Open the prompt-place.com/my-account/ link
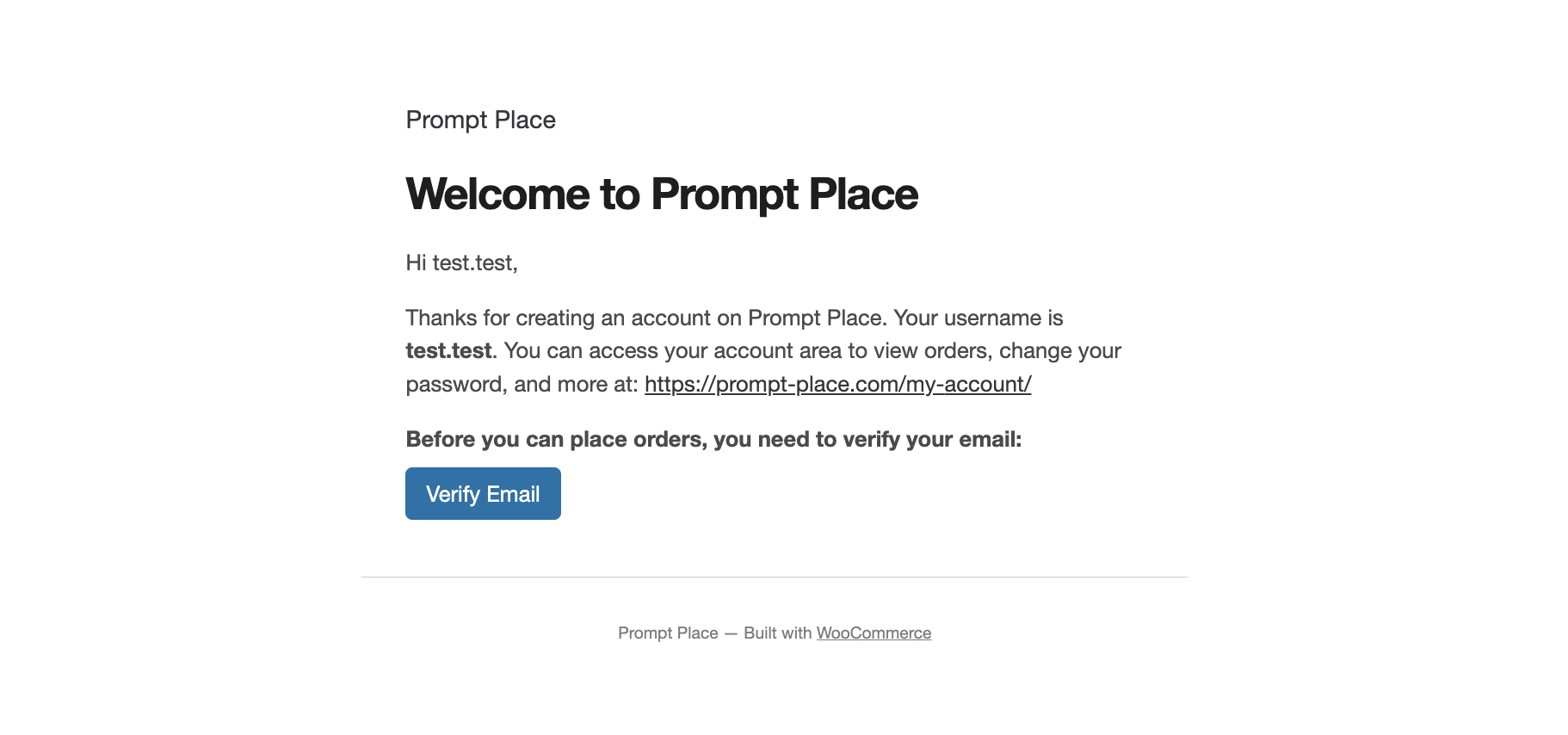This screenshot has height=735, width=1568. coord(837,384)
